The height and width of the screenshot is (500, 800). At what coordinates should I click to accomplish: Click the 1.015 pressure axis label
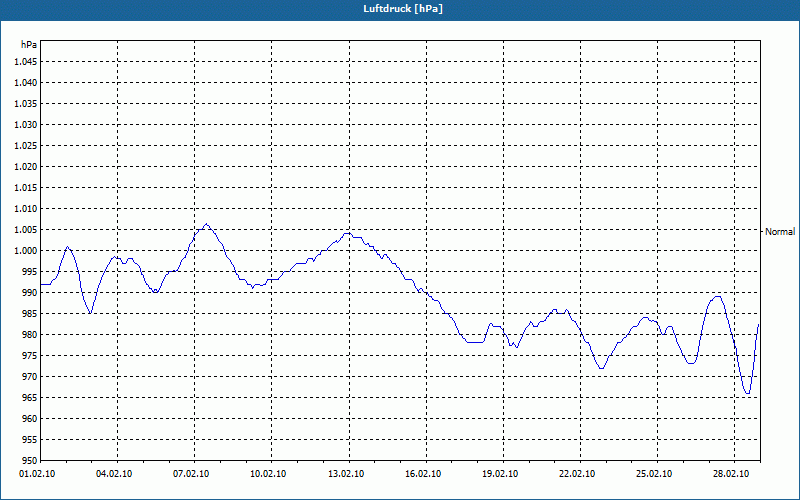tap(26, 188)
